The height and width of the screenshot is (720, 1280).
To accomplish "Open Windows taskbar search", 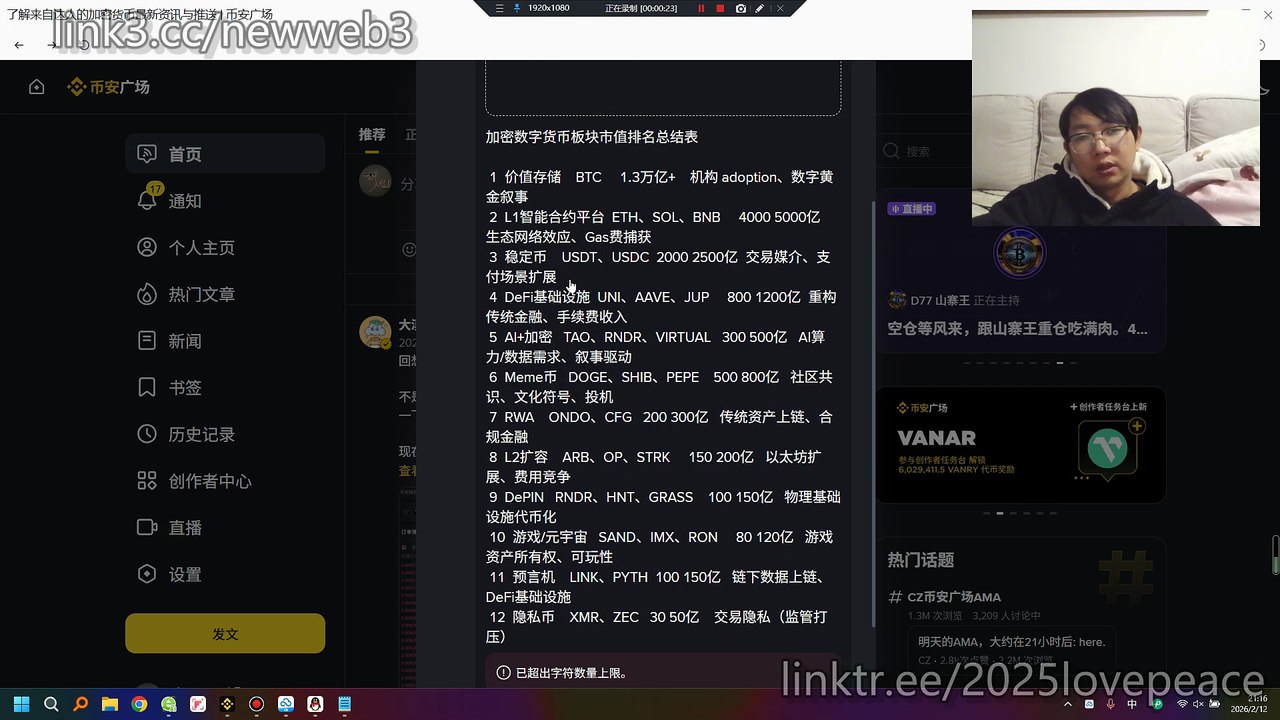I will point(51,704).
